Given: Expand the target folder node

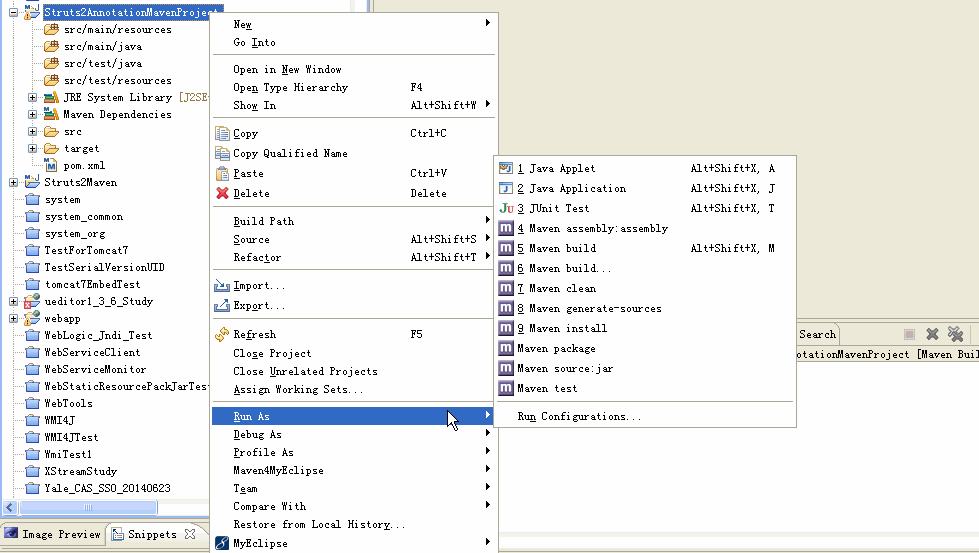Looking at the screenshot, I should 33,149.
